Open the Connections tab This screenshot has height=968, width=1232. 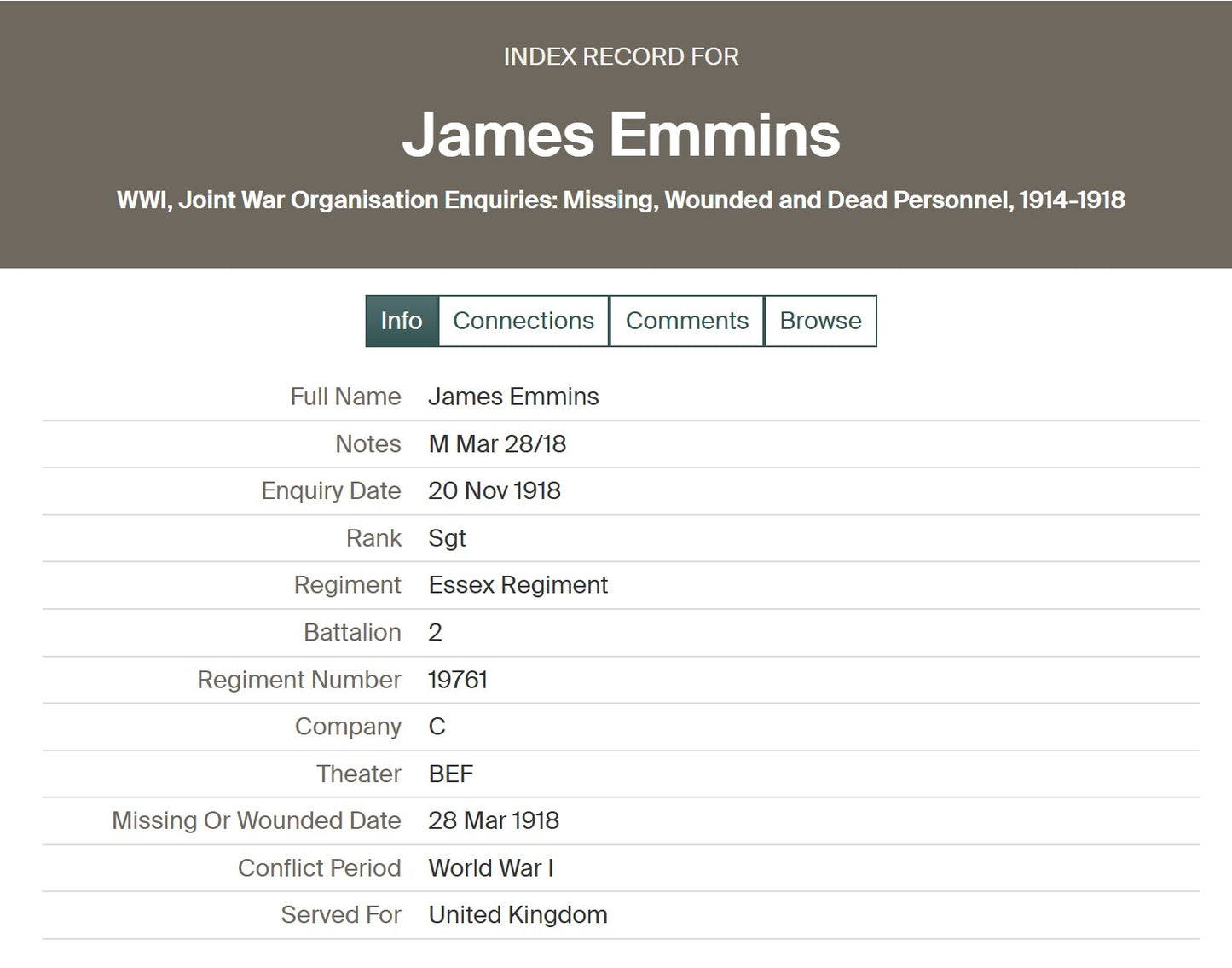[x=523, y=321]
